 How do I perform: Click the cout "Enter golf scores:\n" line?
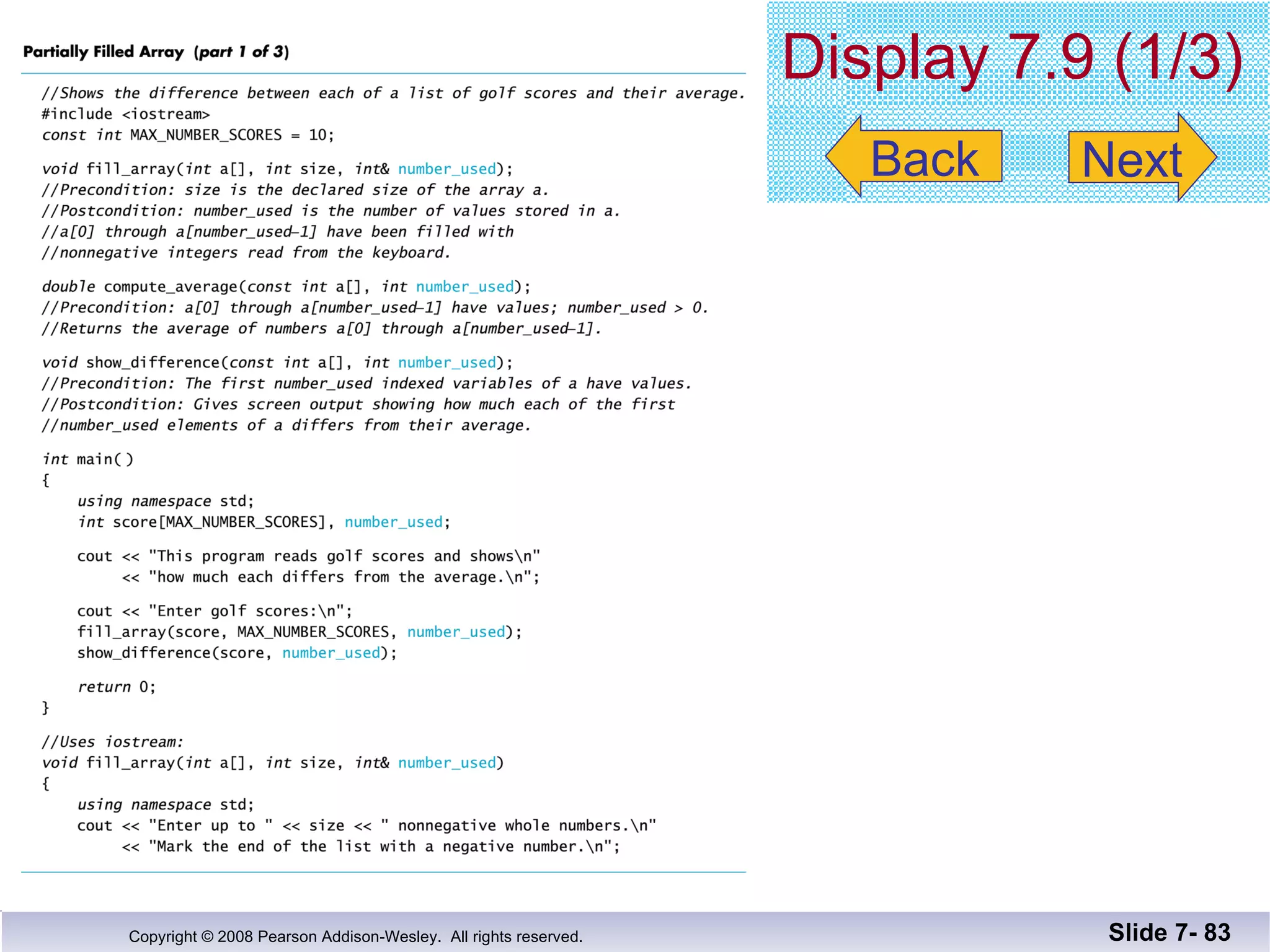pyautogui.click(x=215, y=611)
